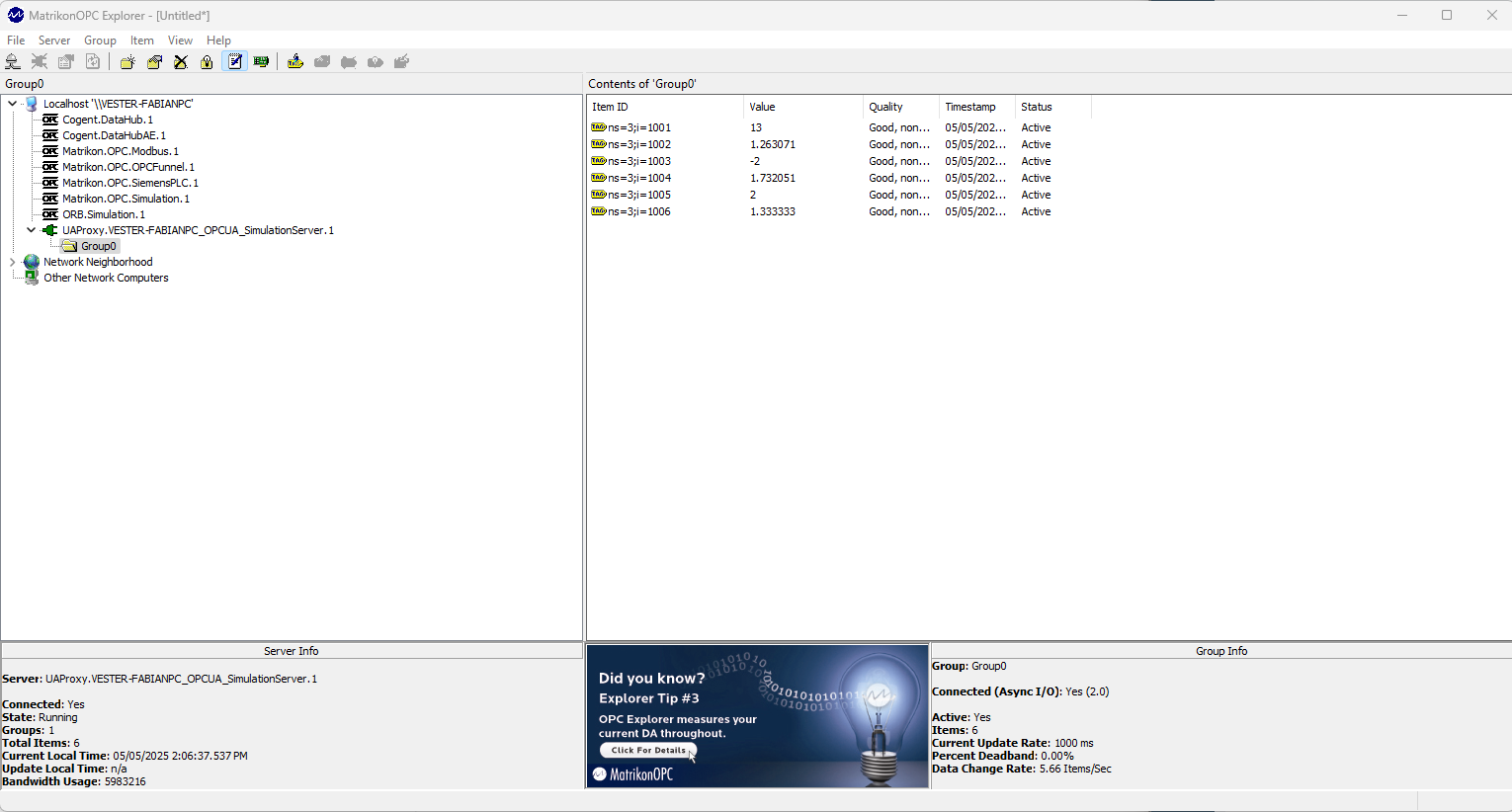Screen dimensions: 1512x812
Task: Click the OPC icon beside Cogent.DataHub.1
Action: coord(50,120)
